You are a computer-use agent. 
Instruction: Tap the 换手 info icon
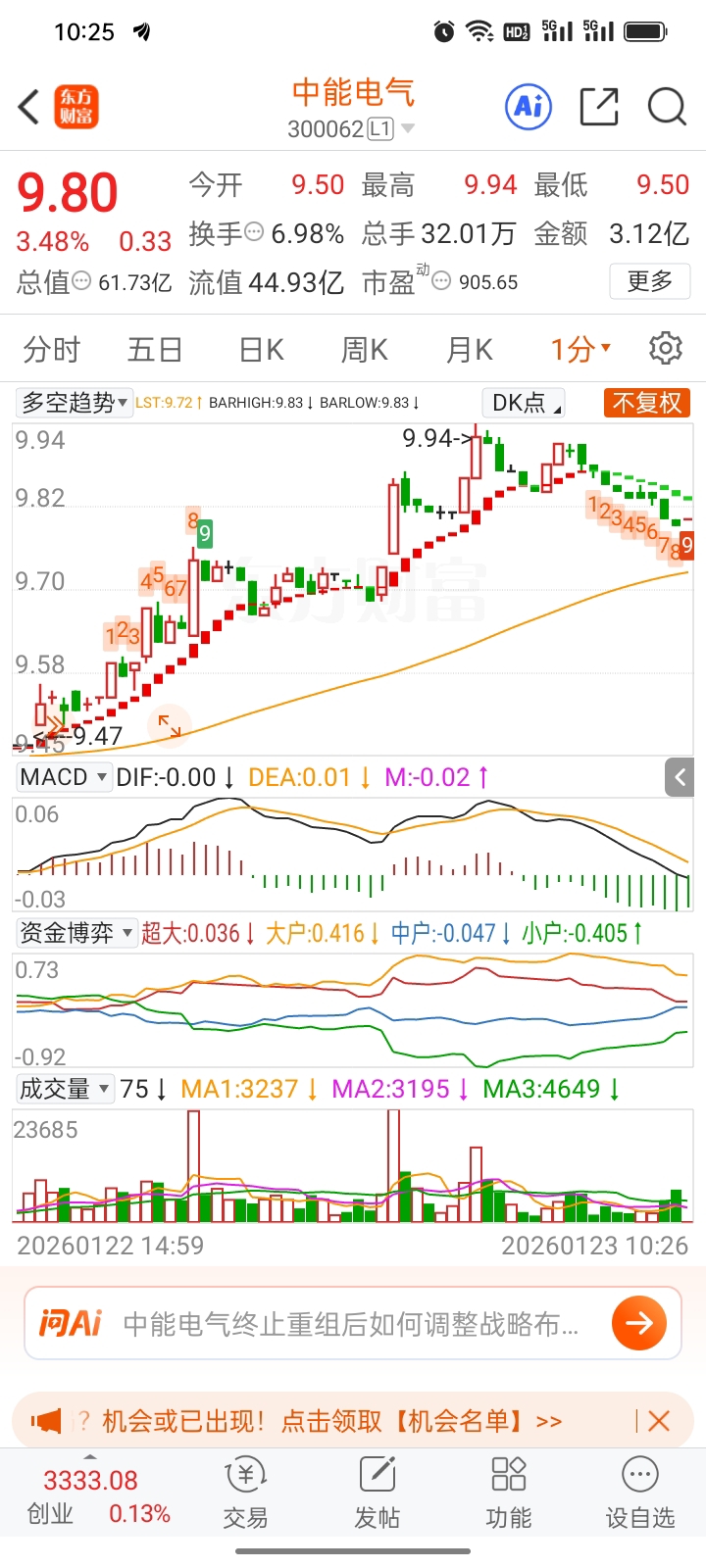(x=254, y=233)
